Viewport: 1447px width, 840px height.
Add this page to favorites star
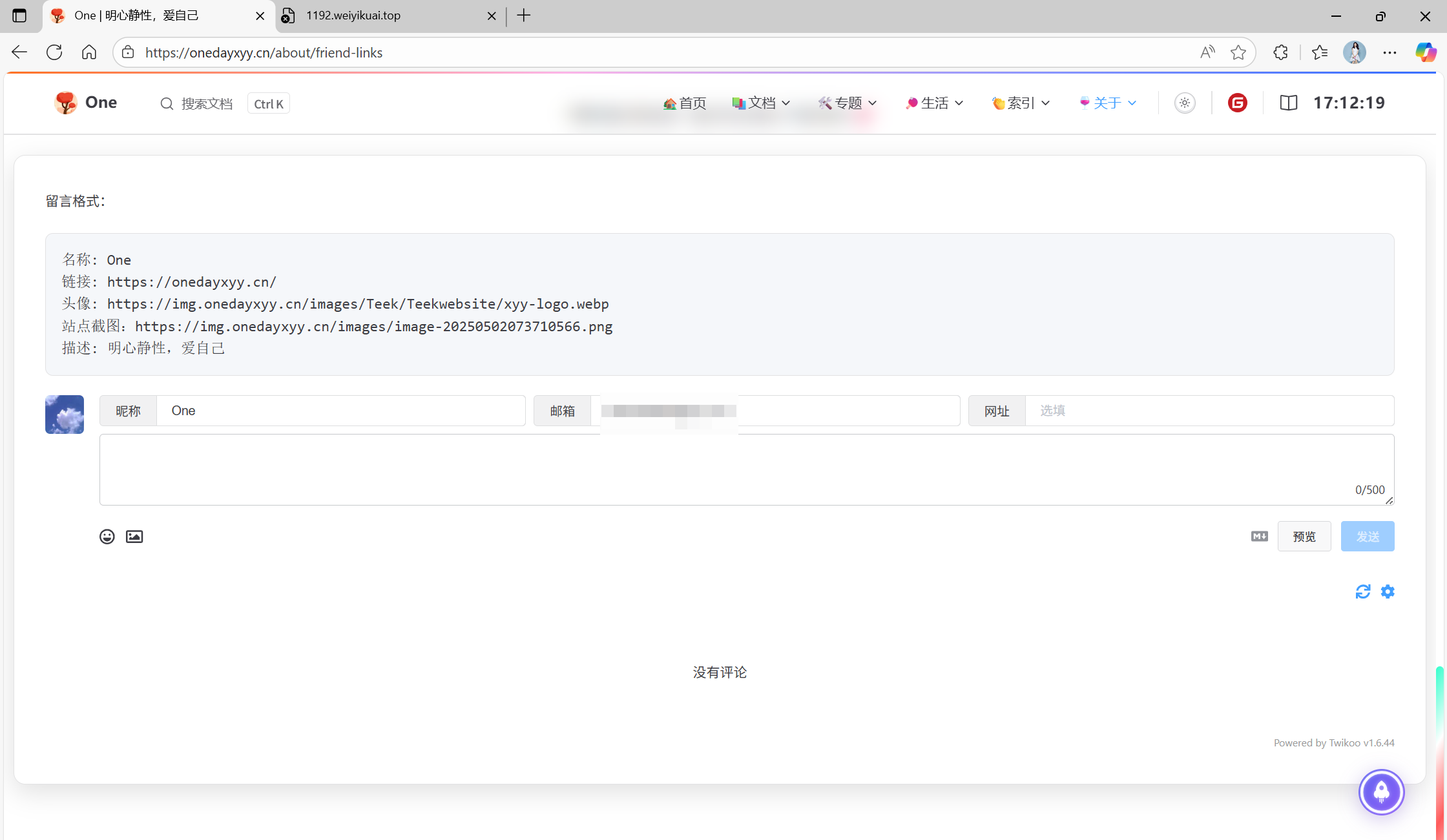click(1238, 52)
